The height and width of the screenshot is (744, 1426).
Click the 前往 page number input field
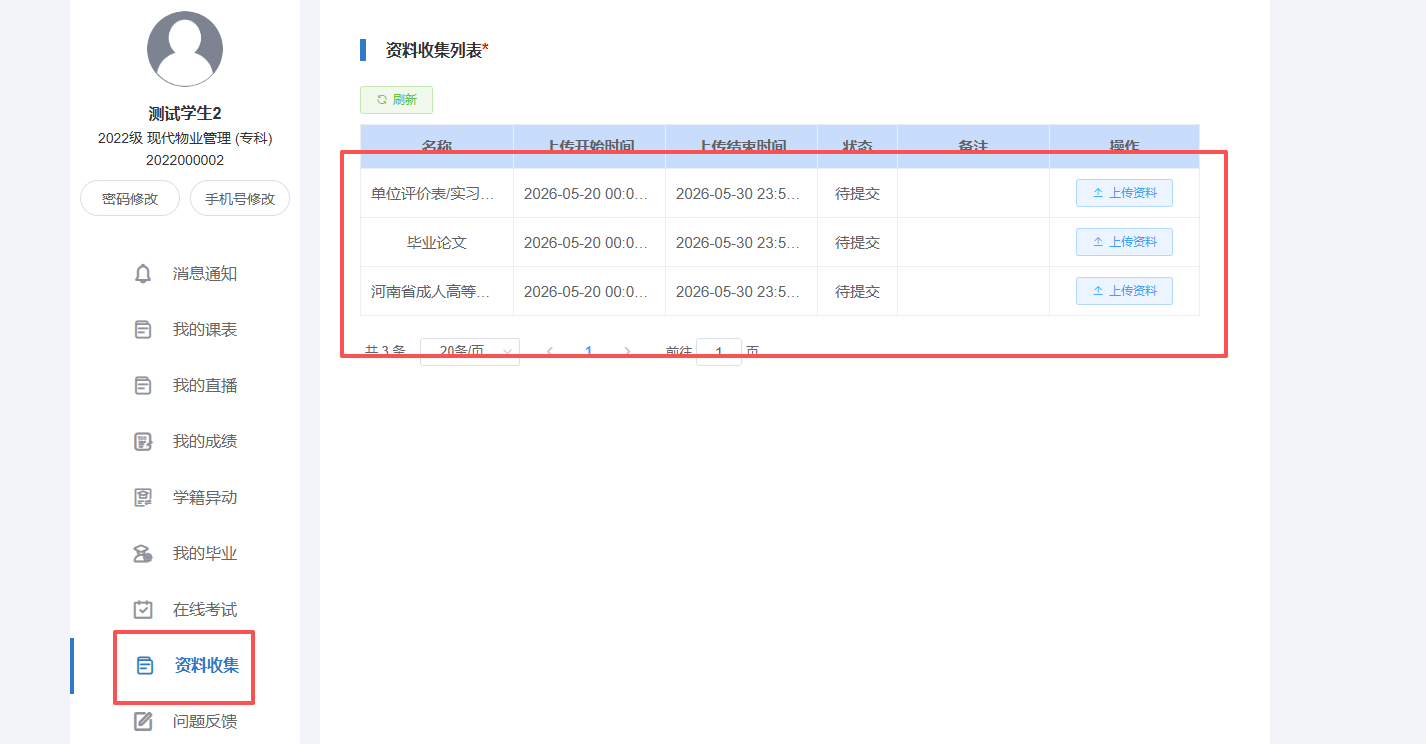point(718,351)
